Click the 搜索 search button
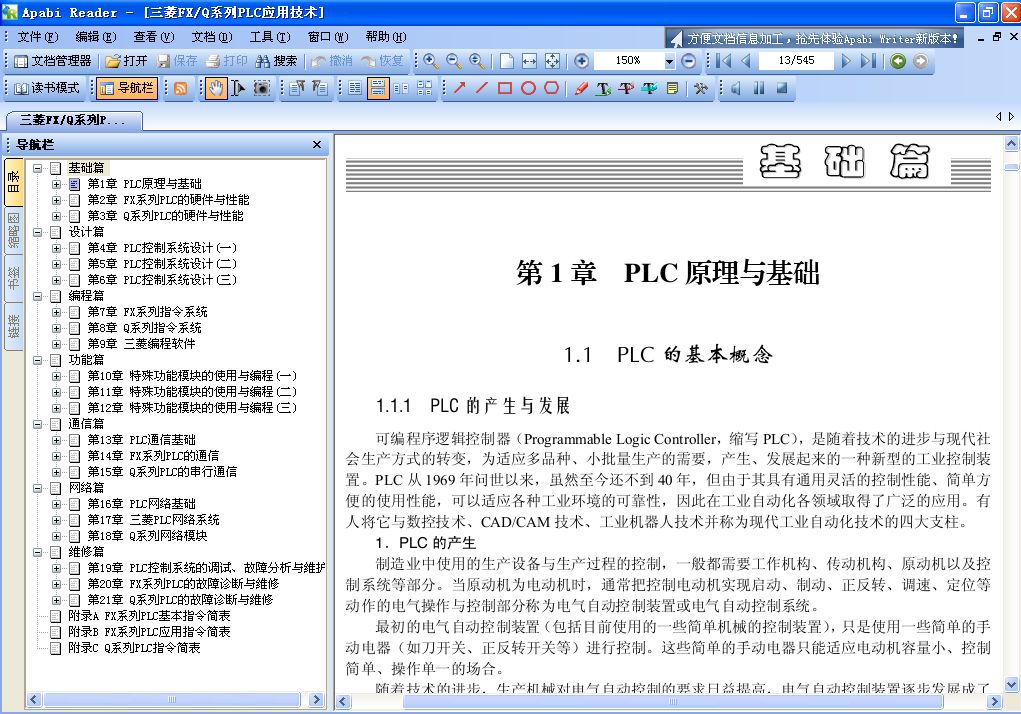 [276, 61]
